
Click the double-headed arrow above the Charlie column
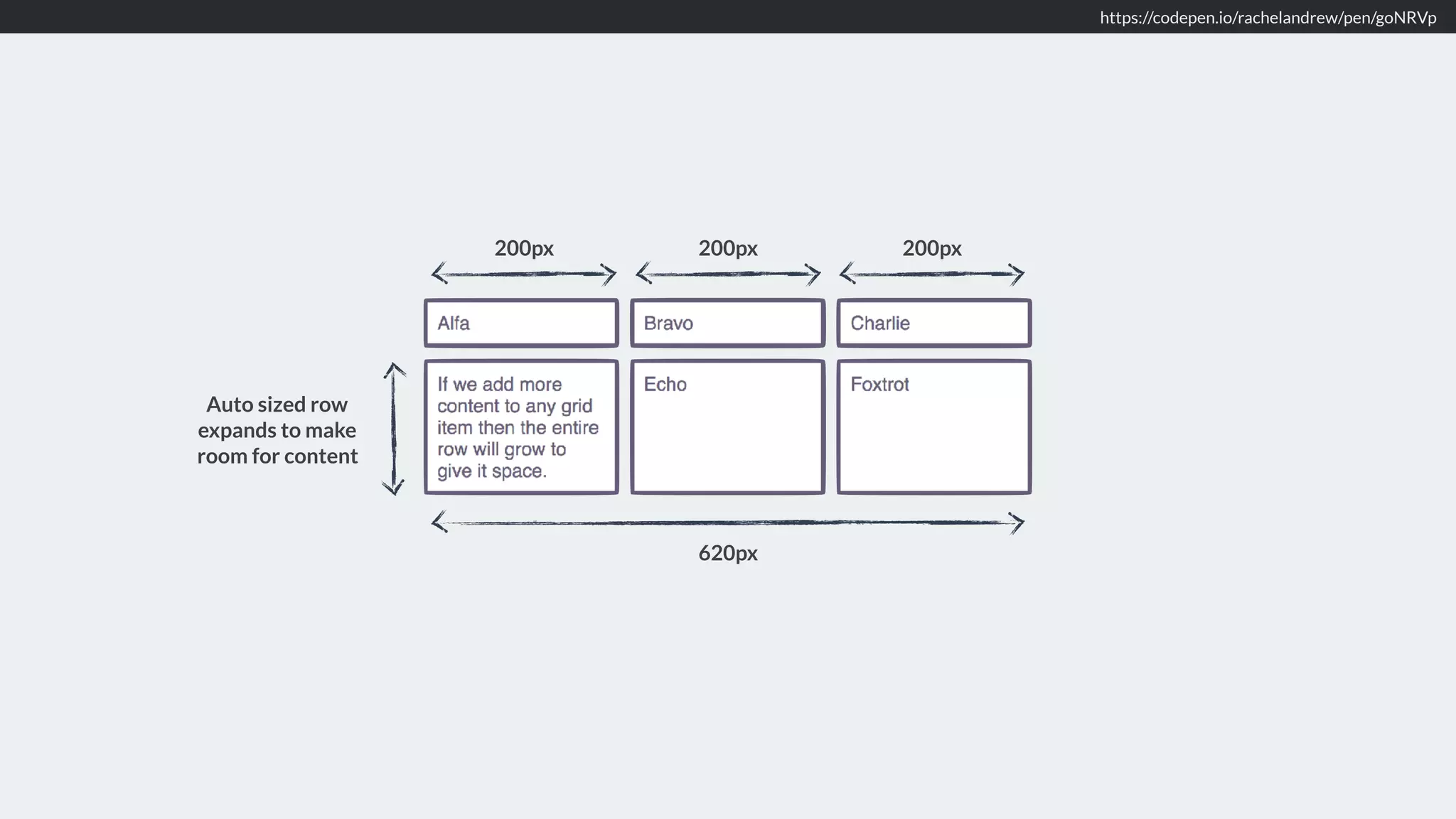931,274
